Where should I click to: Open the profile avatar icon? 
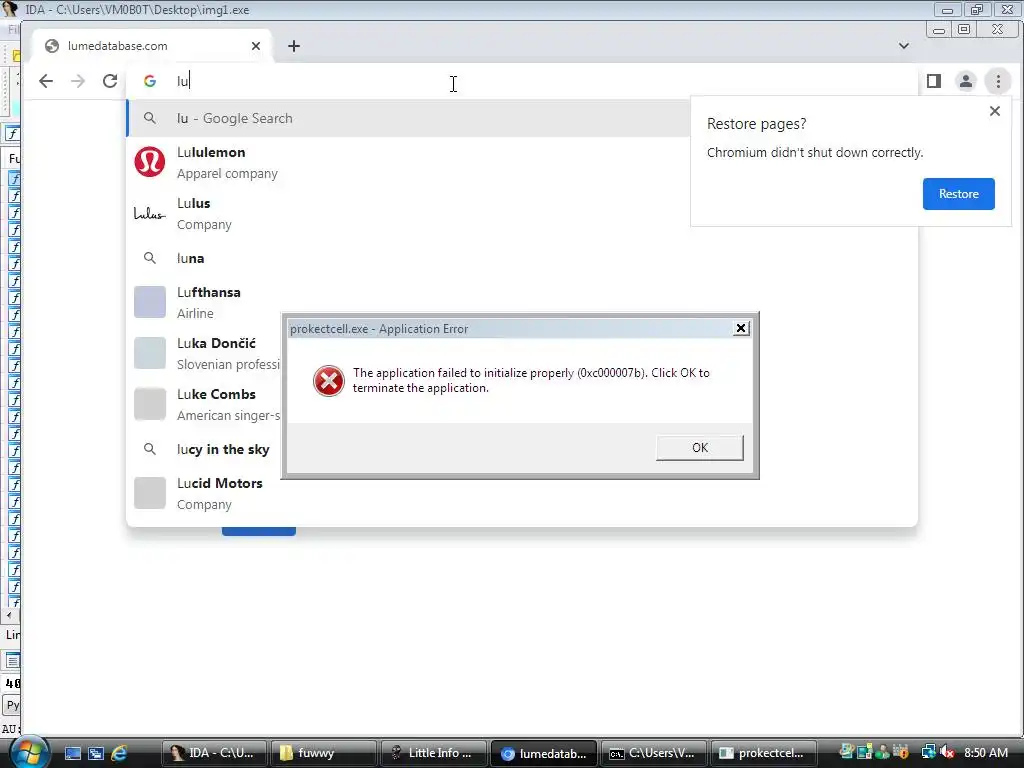click(x=965, y=81)
